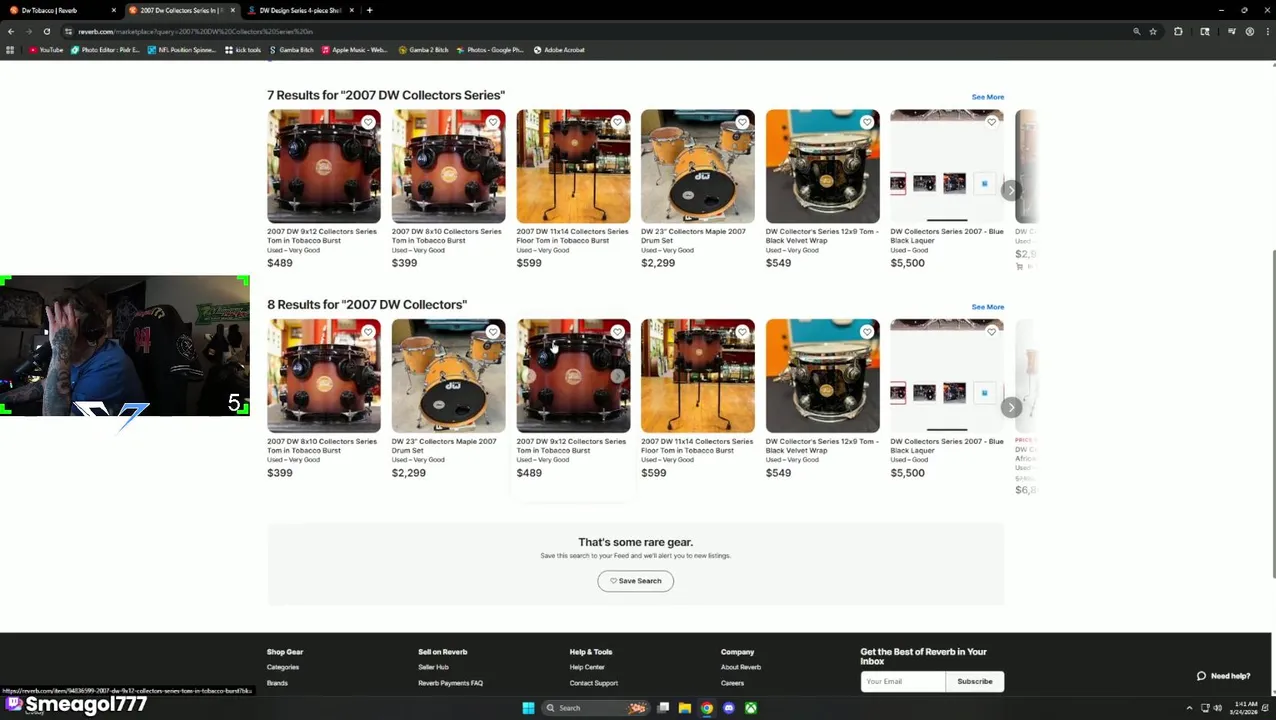
Task: Open the NFL Position Spinner bookmark
Action: click(182, 50)
